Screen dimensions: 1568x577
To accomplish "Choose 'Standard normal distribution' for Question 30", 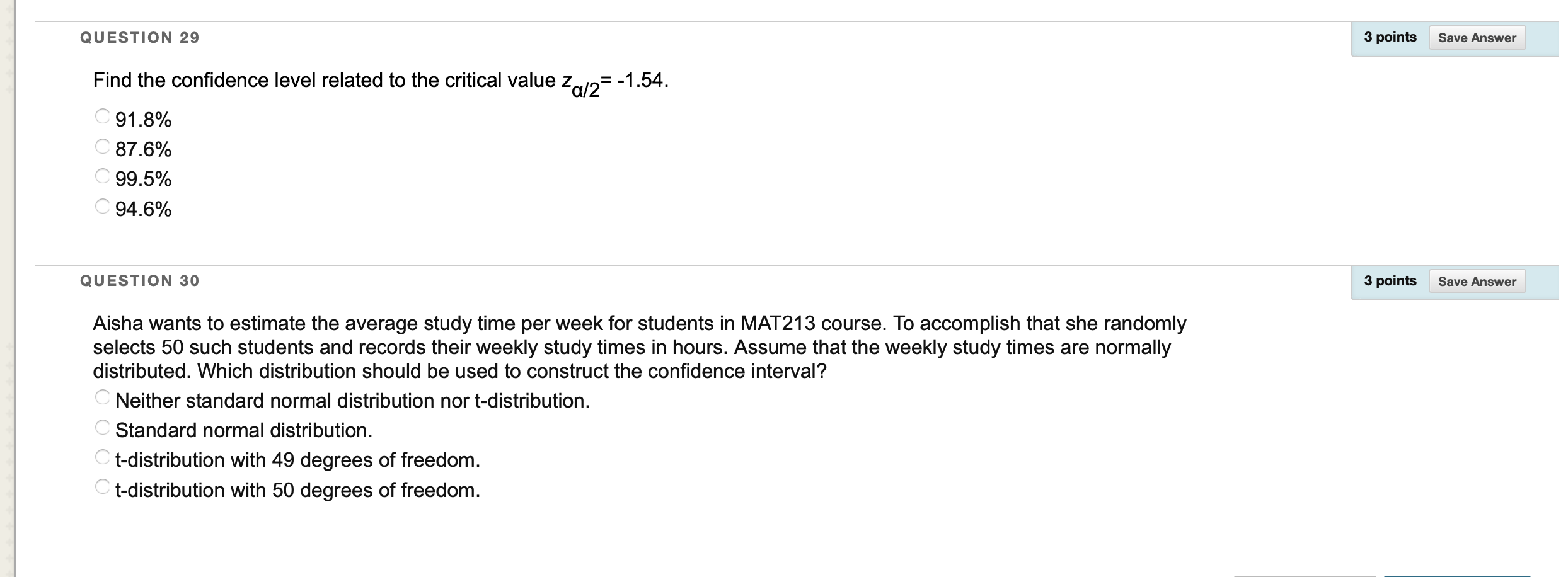I will point(102,426).
